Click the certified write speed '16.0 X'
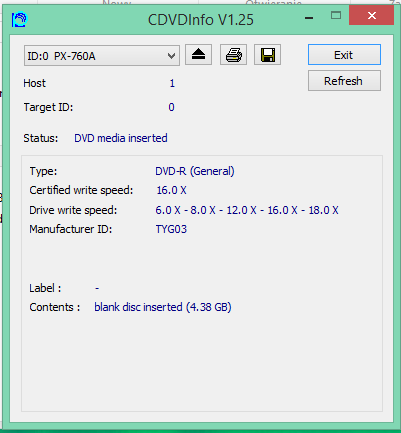This screenshot has width=401, height=433. (171, 190)
